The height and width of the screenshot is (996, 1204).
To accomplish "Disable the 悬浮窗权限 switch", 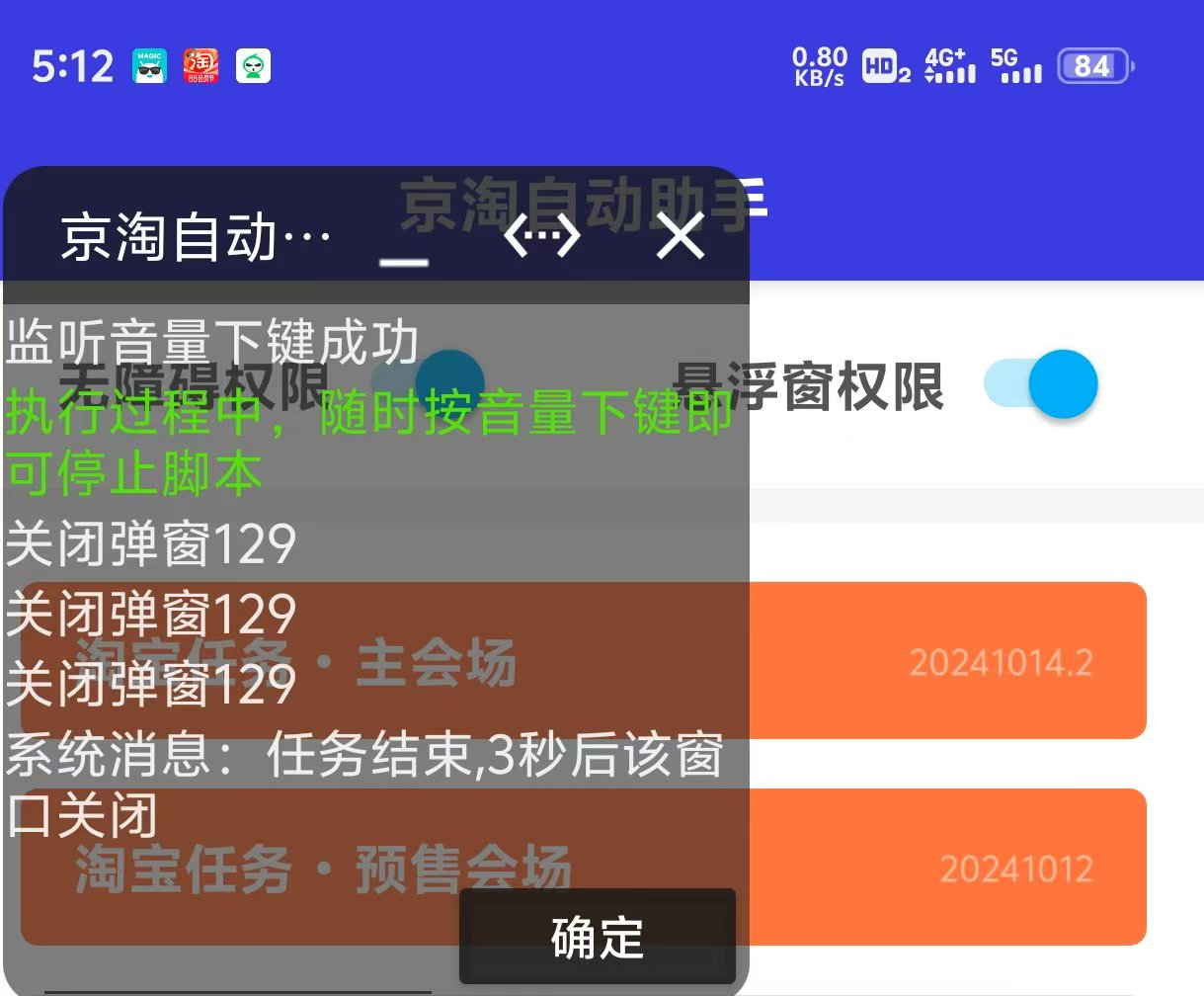I will pos(1041,384).
